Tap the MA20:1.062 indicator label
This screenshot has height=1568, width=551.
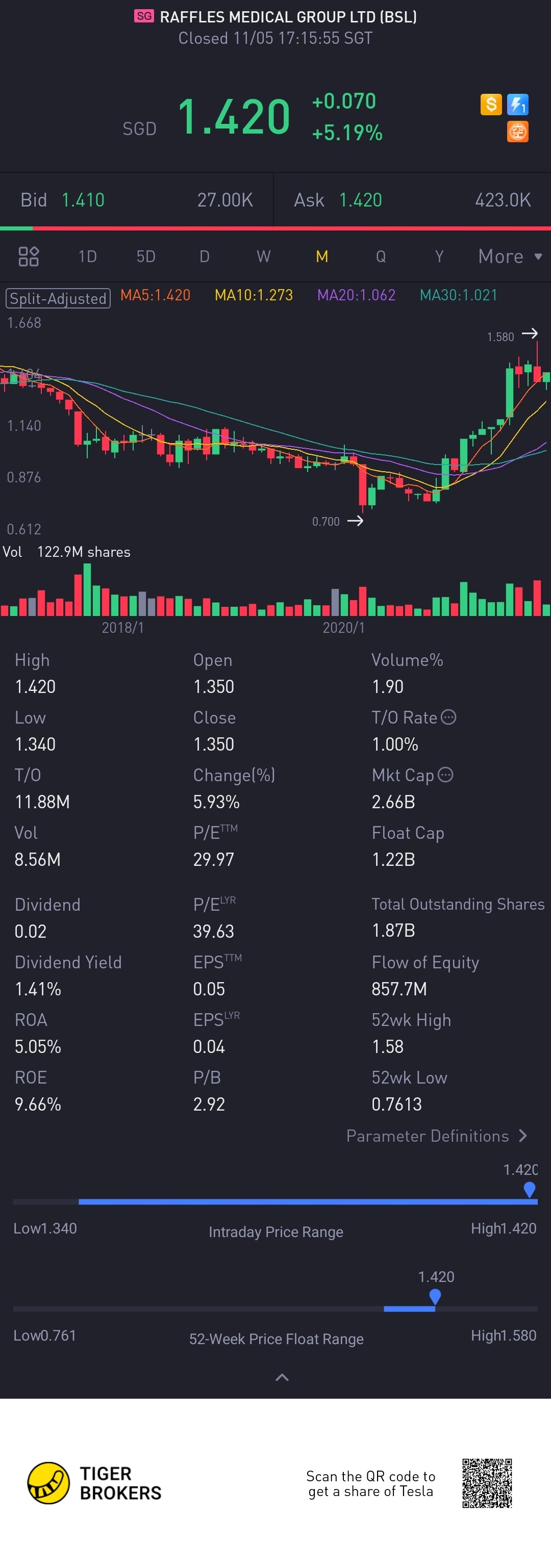[x=356, y=295]
